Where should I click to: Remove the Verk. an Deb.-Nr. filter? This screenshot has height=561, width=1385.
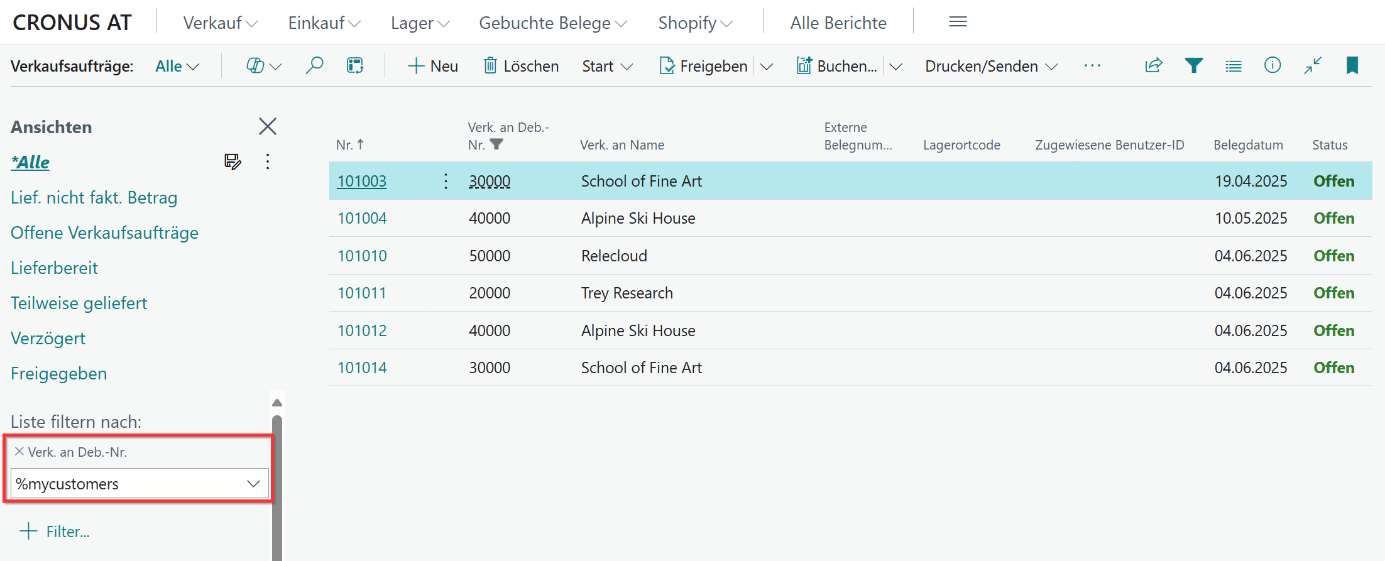tap(19, 452)
